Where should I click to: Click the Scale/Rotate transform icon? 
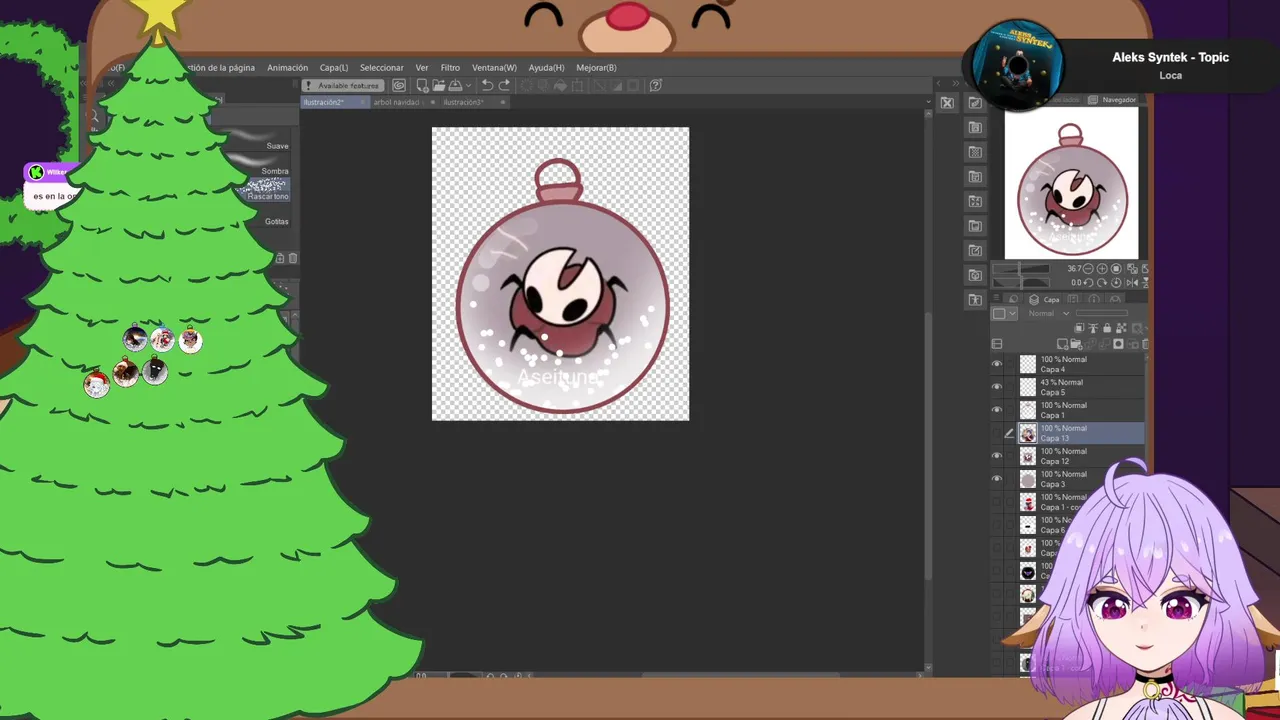click(578, 85)
